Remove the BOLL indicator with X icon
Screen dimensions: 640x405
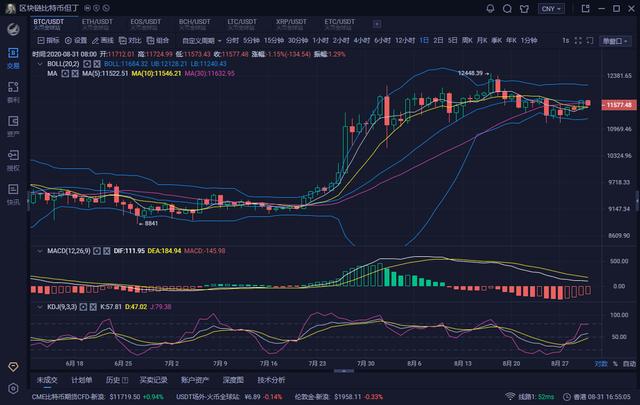point(97,64)
